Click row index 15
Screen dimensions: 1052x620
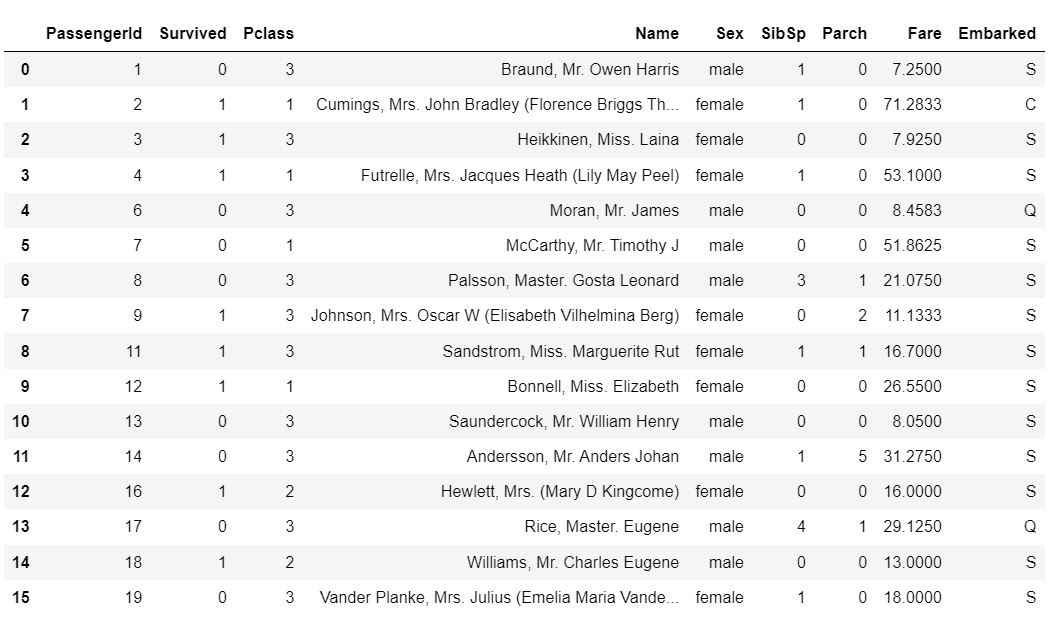tap(21, 597)
